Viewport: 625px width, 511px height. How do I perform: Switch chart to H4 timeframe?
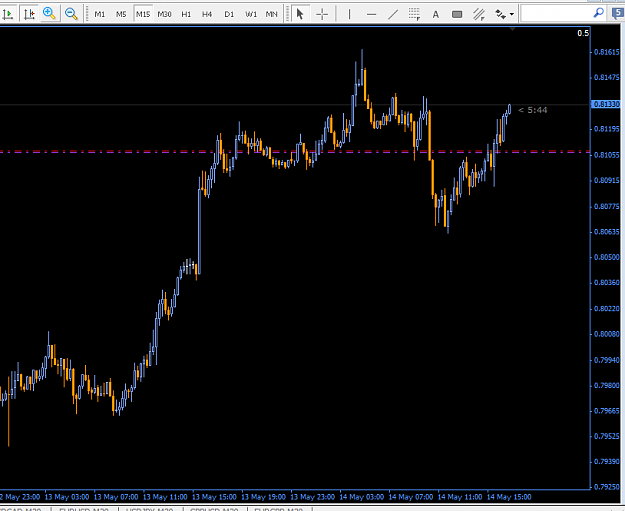(207, 14)
